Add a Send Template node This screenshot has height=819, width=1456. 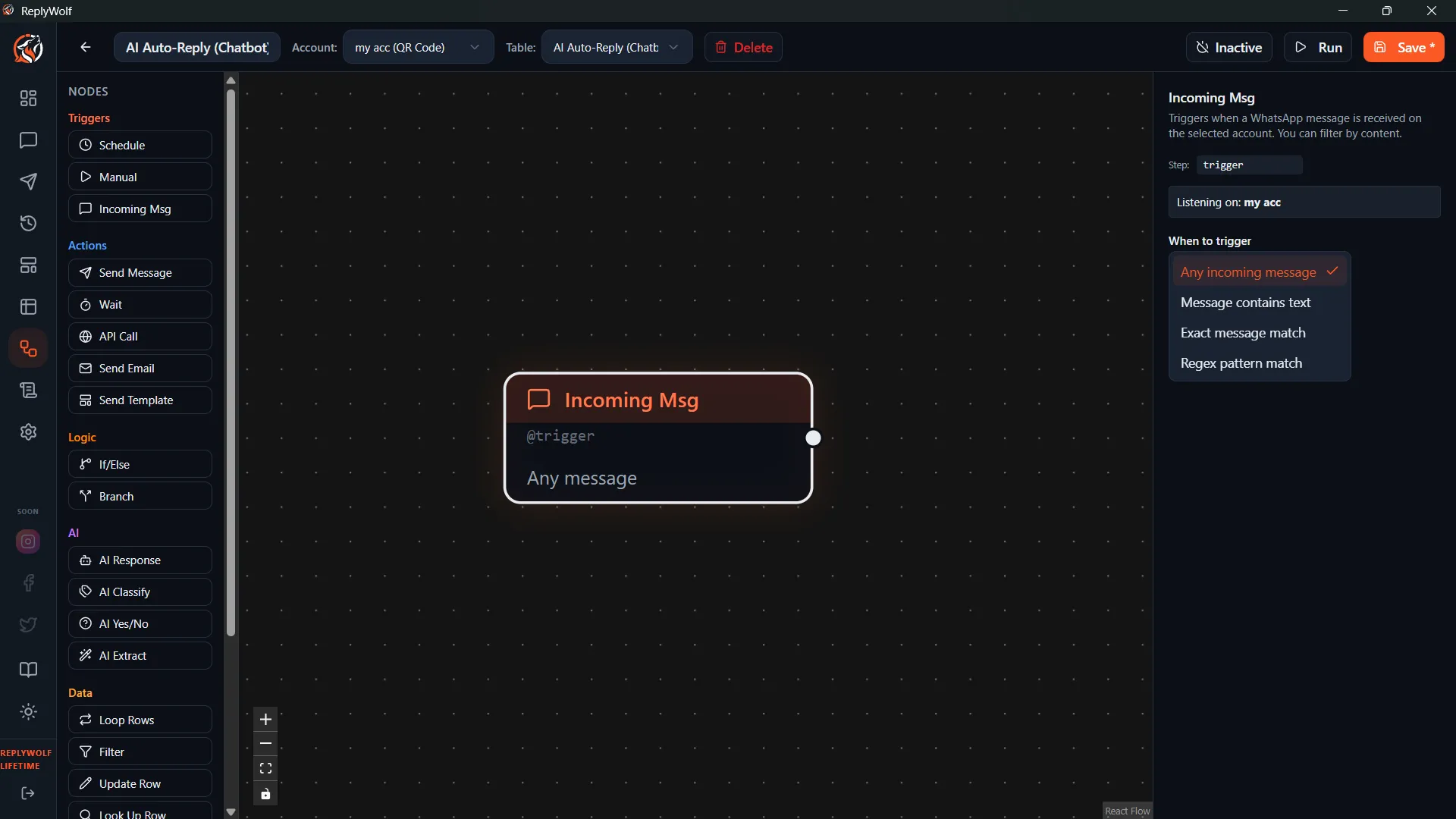140,400
